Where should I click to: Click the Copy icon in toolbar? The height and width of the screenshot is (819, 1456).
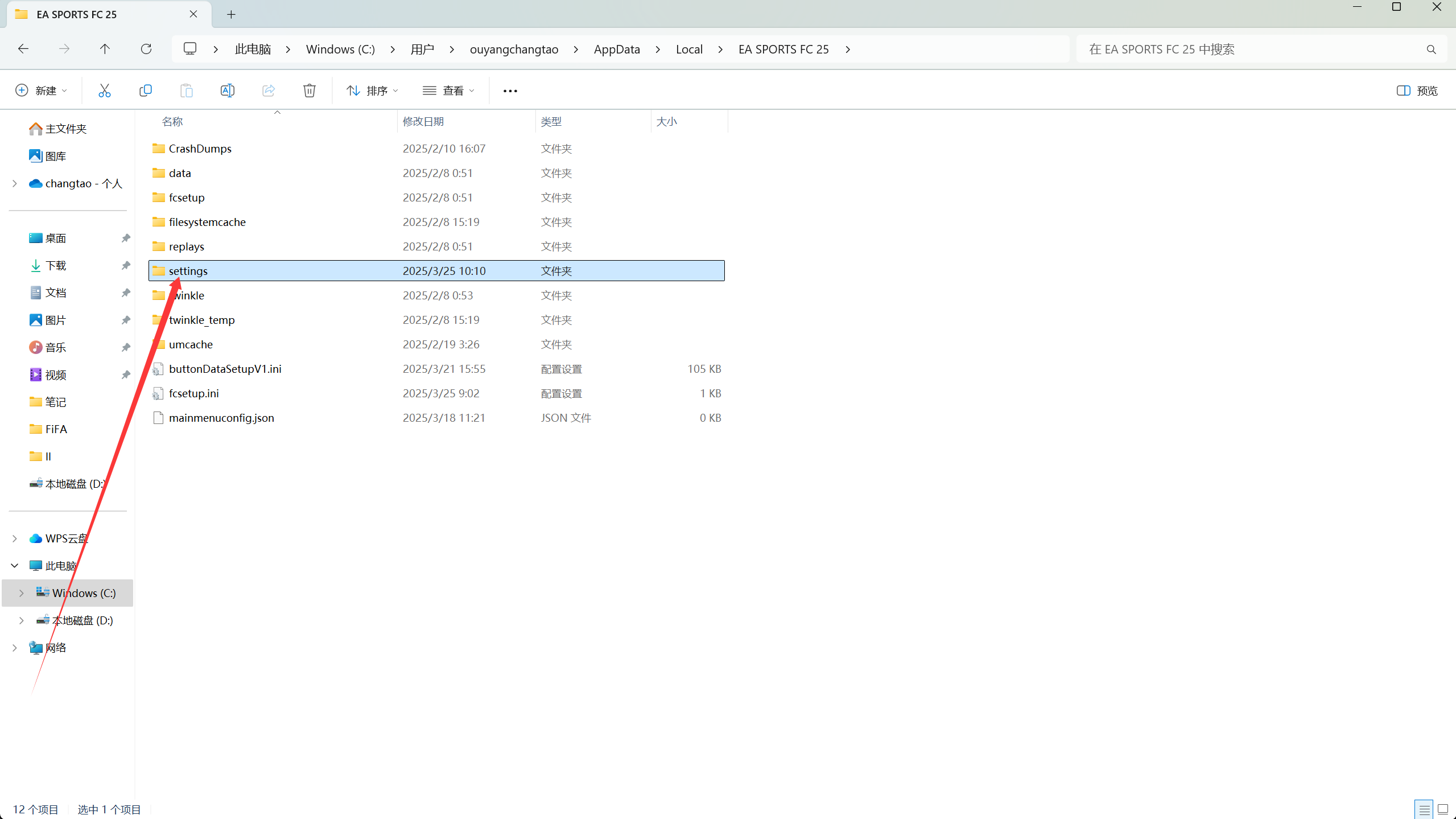click(145, 90)
